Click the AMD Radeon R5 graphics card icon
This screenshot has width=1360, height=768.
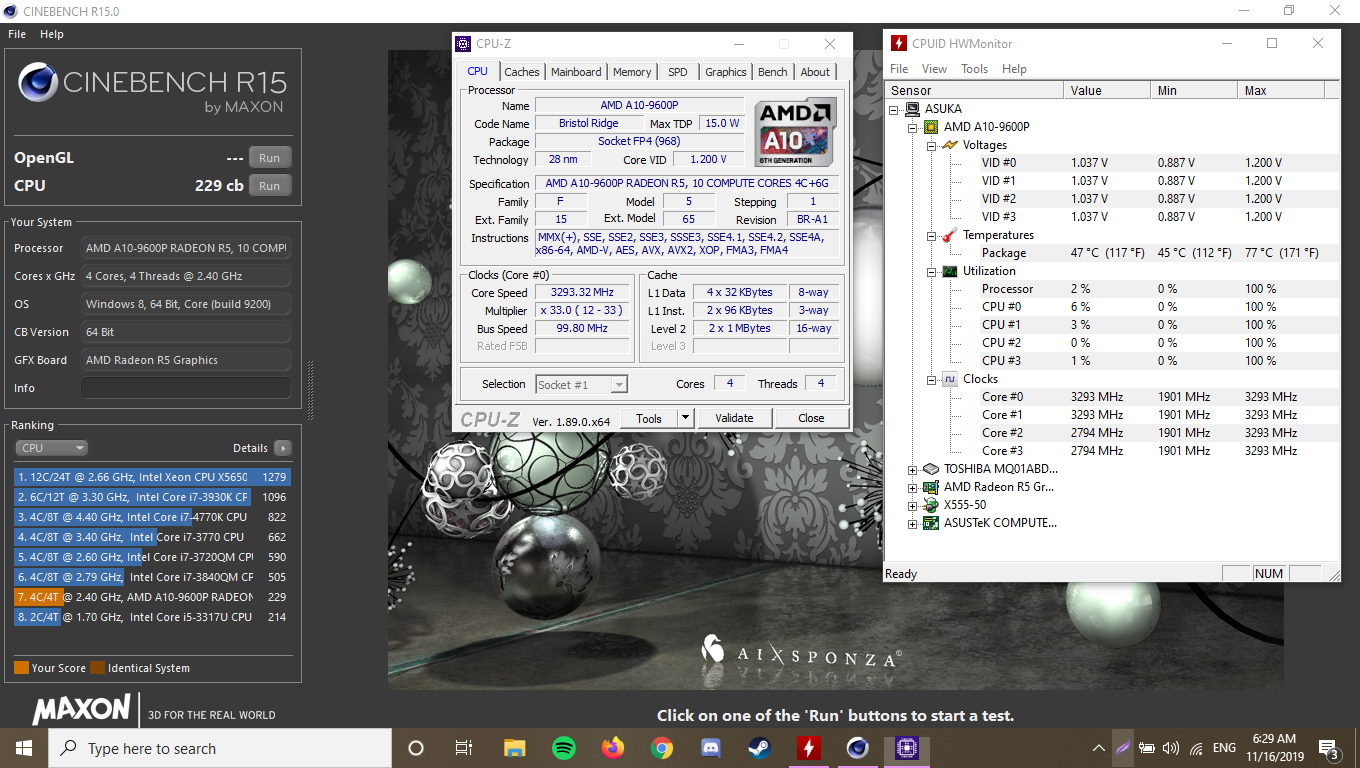931,487
